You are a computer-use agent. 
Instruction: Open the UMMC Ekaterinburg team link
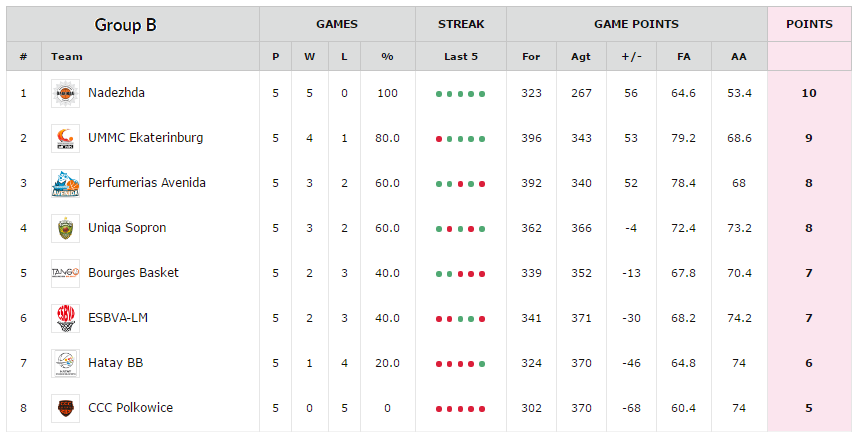click(145, 138)
